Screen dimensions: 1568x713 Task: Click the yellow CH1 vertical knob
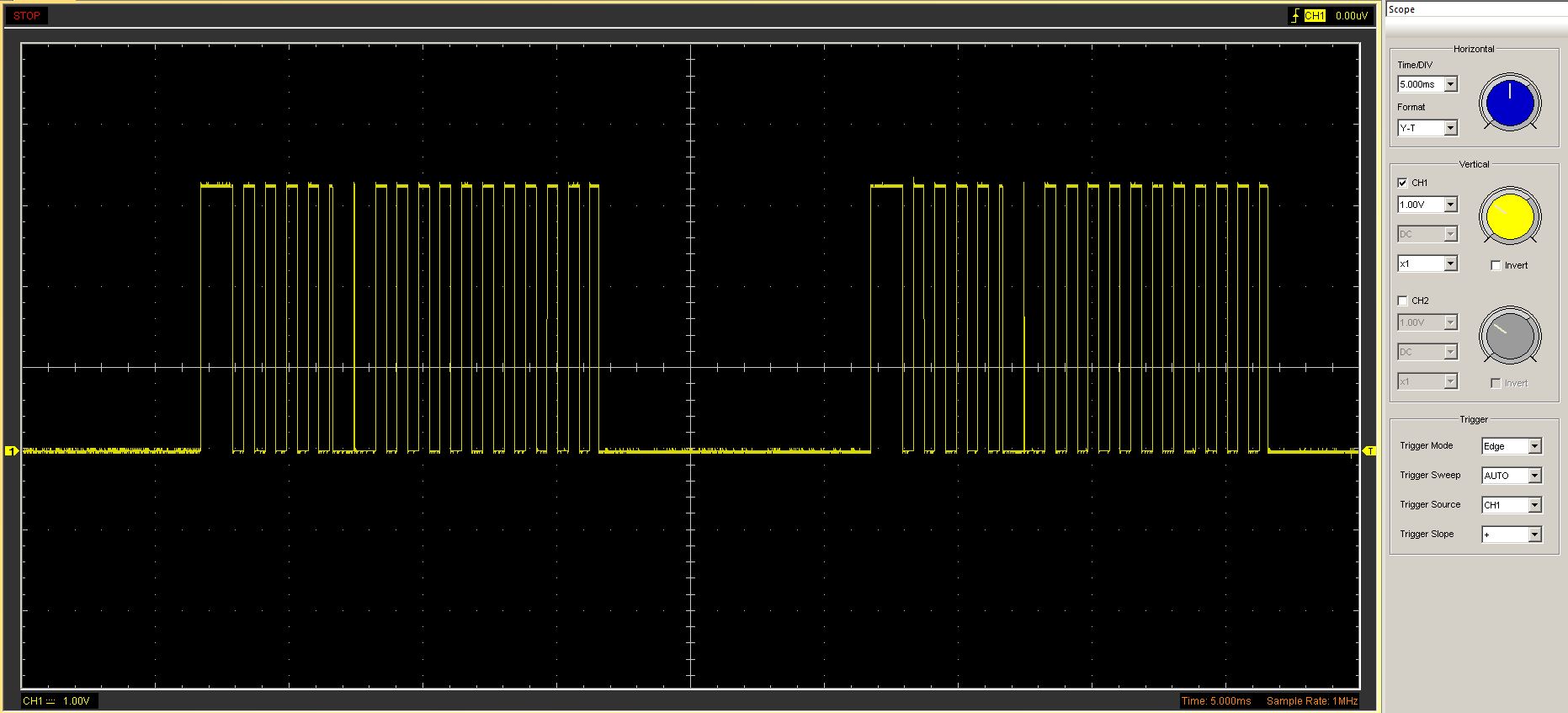point(1510,217)
